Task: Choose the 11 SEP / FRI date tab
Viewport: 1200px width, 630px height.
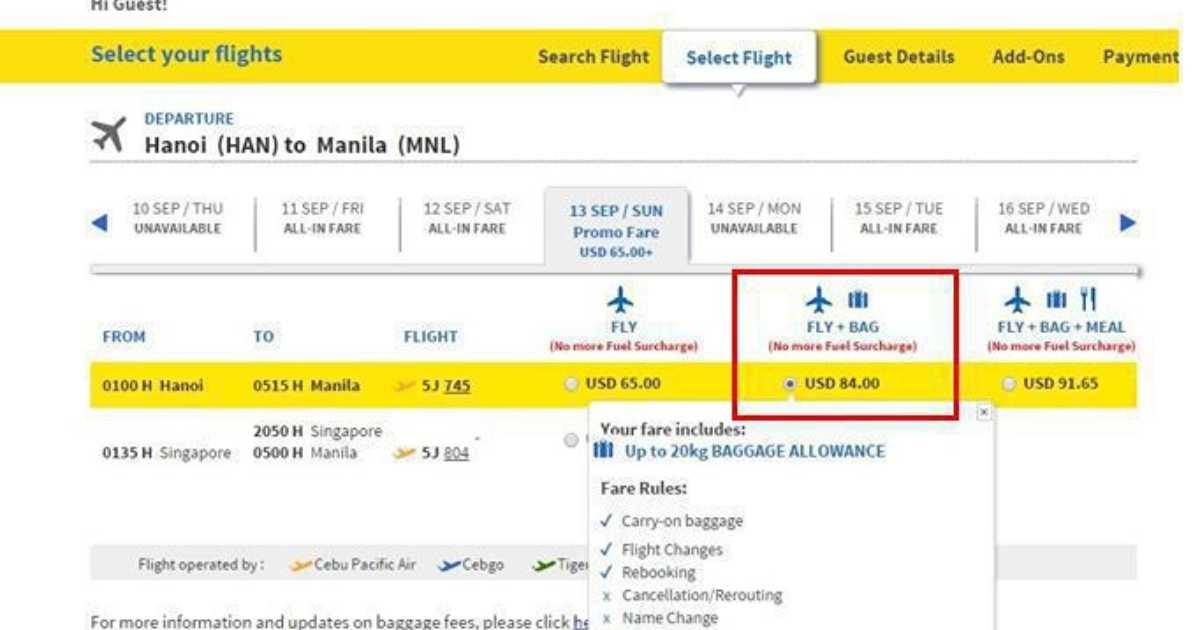Action: pyautogui.click(x=322, y=218)
